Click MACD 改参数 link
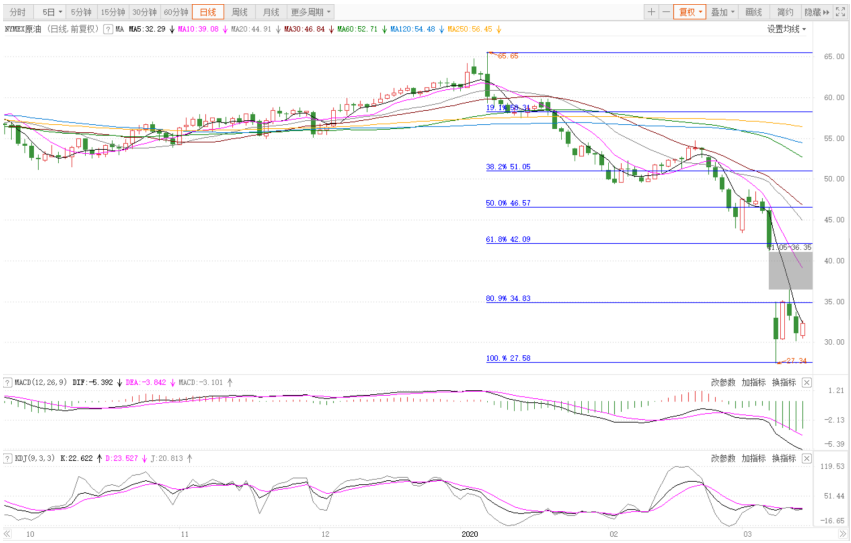 723,383
